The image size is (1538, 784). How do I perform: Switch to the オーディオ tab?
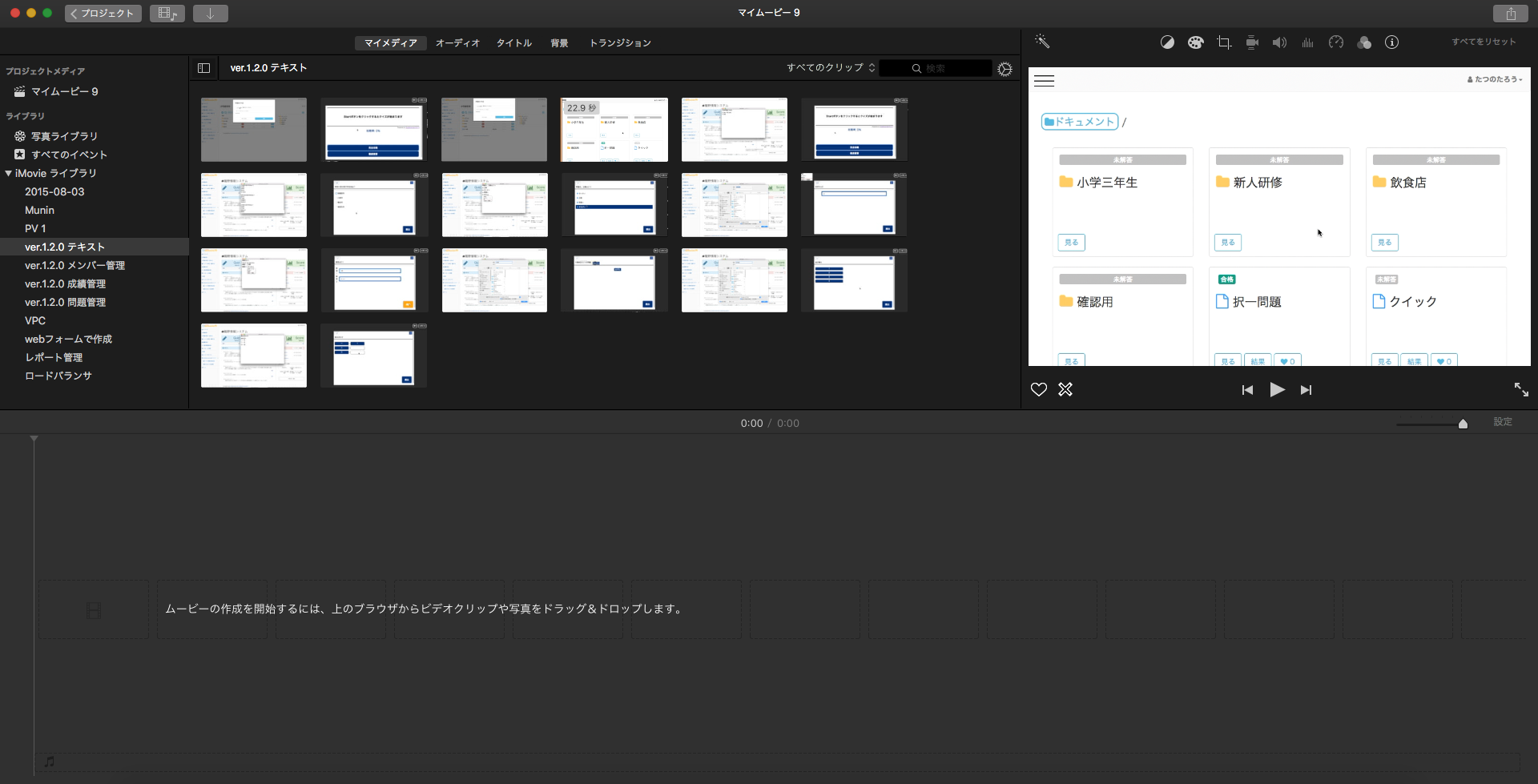[x=457, y=43]
